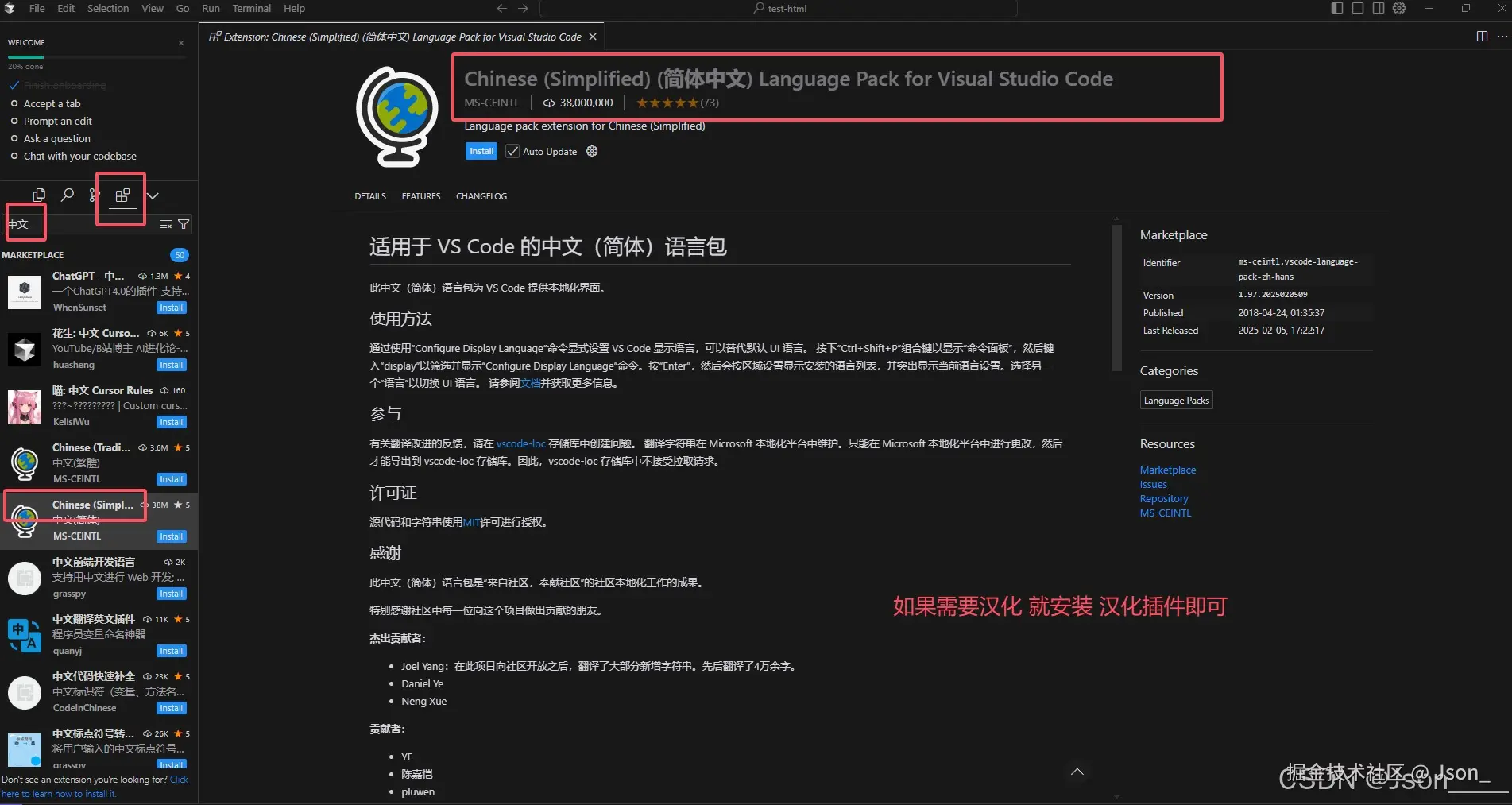Close the Chinese Language Pack extension tab
Viewport: 1512px width, 805px height.
(593, 37)
